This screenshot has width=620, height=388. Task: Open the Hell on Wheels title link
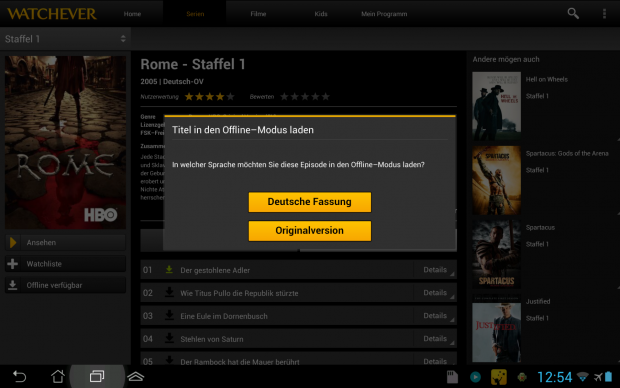546,79
